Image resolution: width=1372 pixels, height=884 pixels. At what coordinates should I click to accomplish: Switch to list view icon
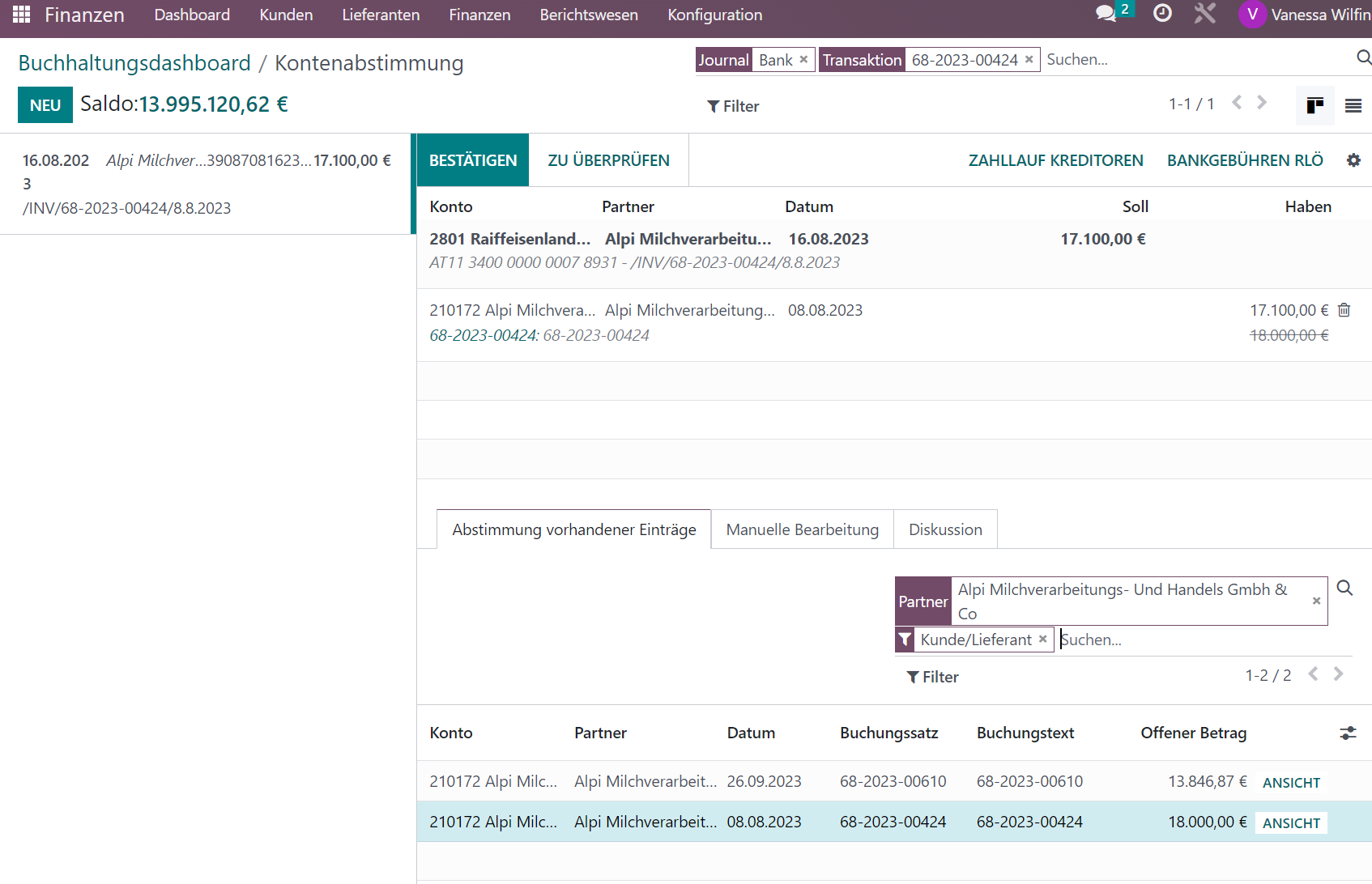tap(1353, 105)
